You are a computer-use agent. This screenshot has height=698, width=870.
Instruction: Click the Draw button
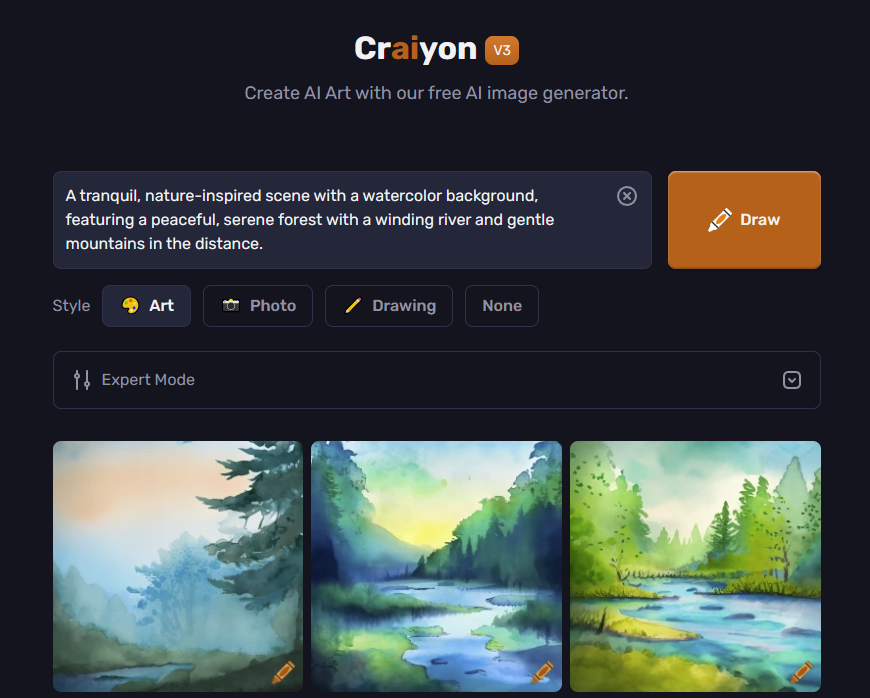click(x=744, y=220)
